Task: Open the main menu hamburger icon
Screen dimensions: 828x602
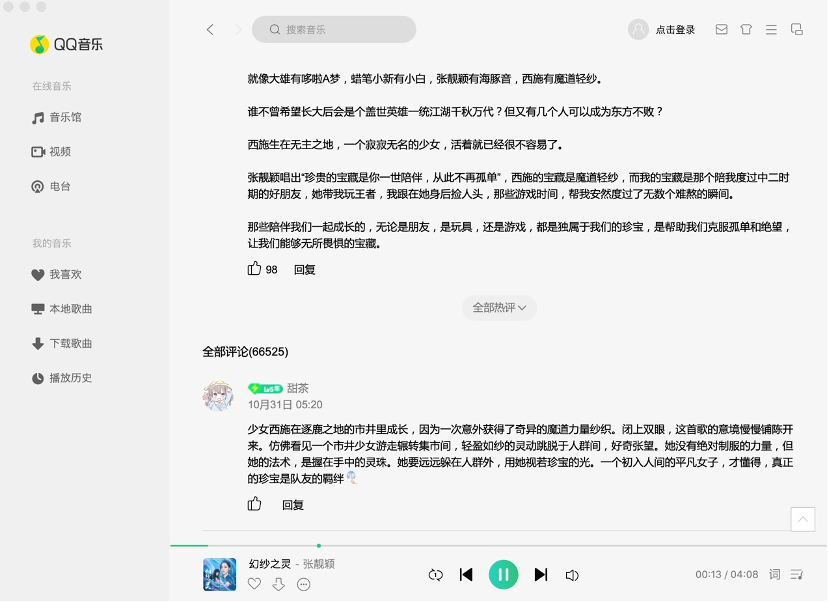Action: pyautogui.click(x=771, y=30)
